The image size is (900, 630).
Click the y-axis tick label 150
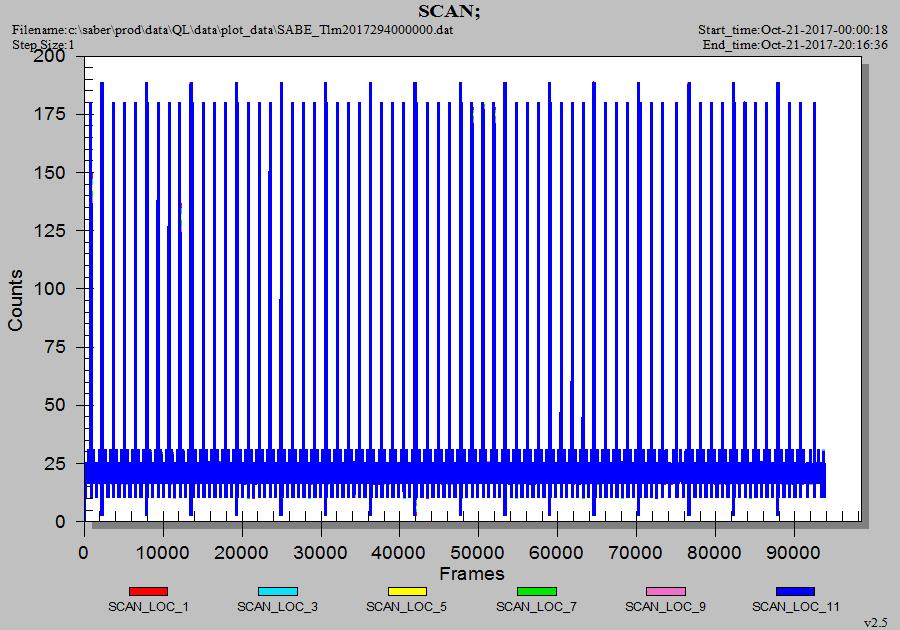tap(49, 172)
